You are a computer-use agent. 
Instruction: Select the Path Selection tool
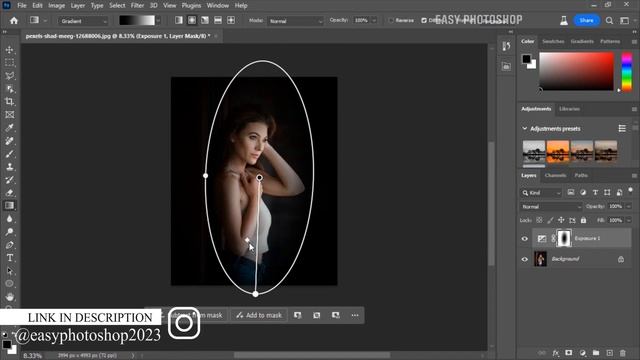coord(9,271)
